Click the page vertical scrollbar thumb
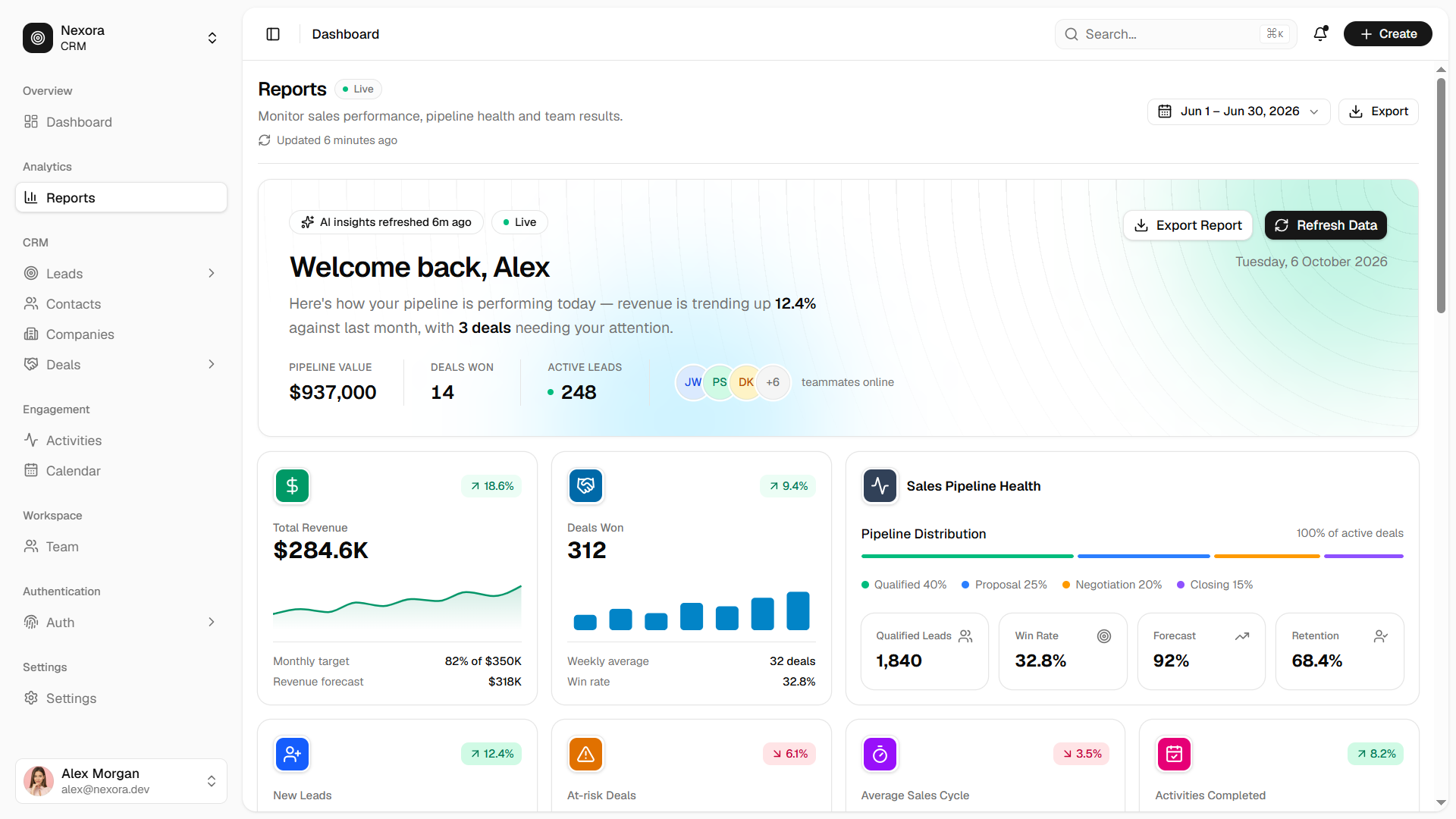Screen dimensions: 1456x819 tap(1441, 195)
